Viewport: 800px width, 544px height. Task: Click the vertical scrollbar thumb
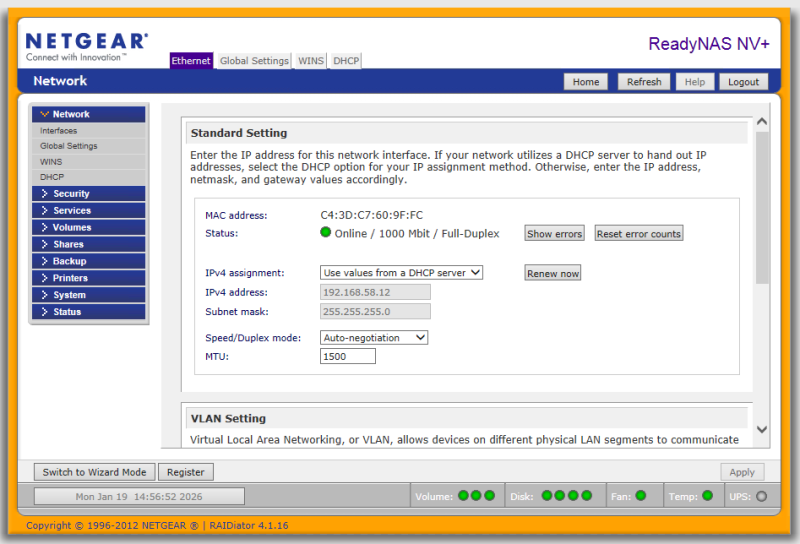[762, 207]
